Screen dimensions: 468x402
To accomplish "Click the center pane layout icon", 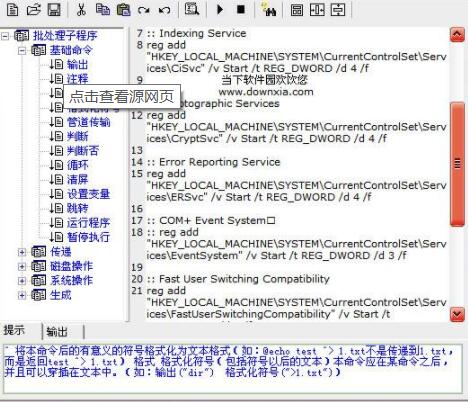I will 338,10.
